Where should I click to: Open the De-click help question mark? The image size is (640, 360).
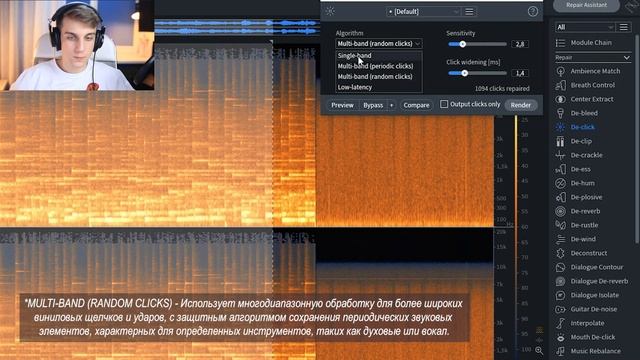click(x=533, y=11)
